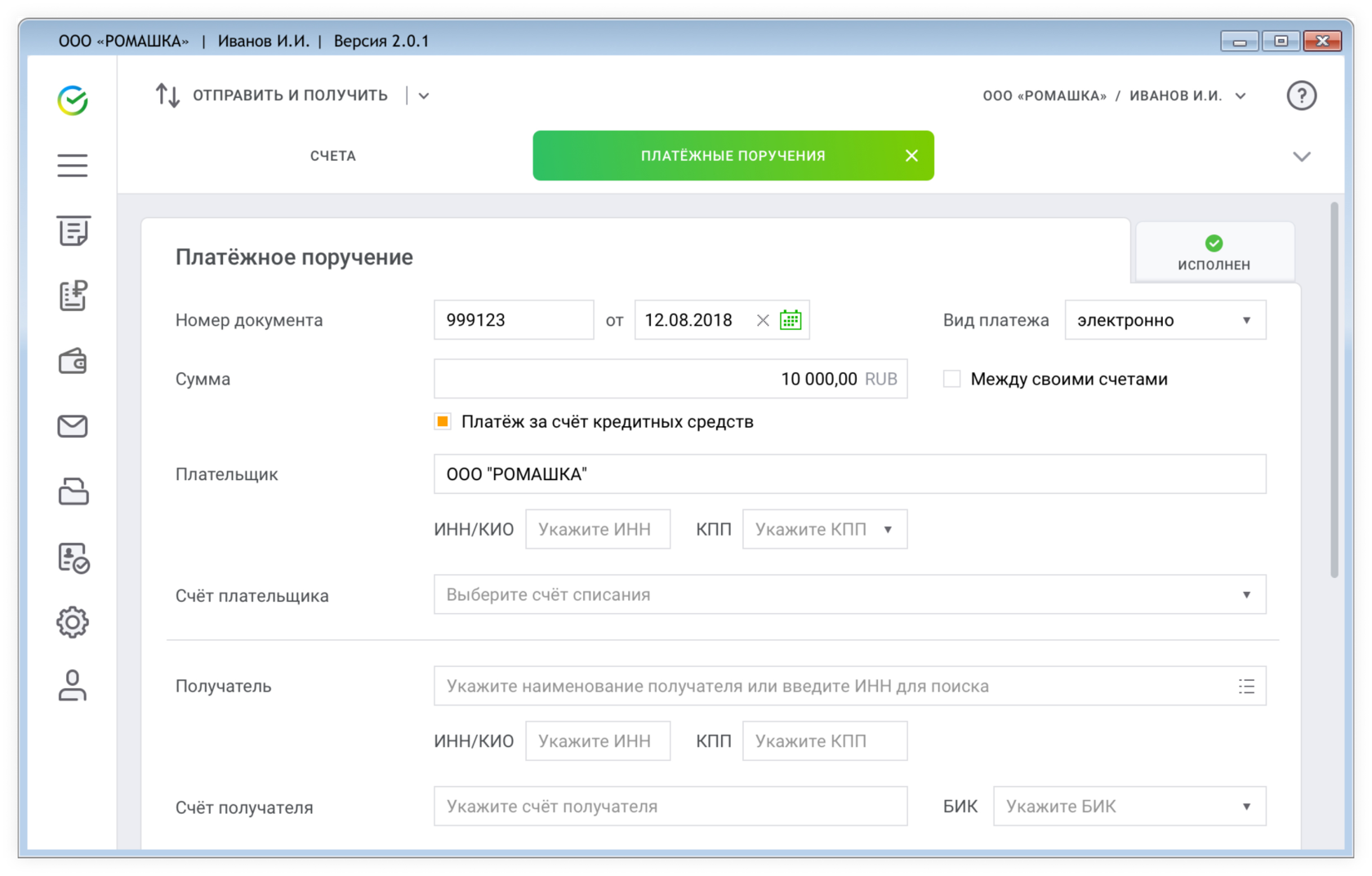Click the 'Сумма' amount input field
The height and width of the screenshot is (876, 1372).
pyautogui.click(x=670, y=379)
